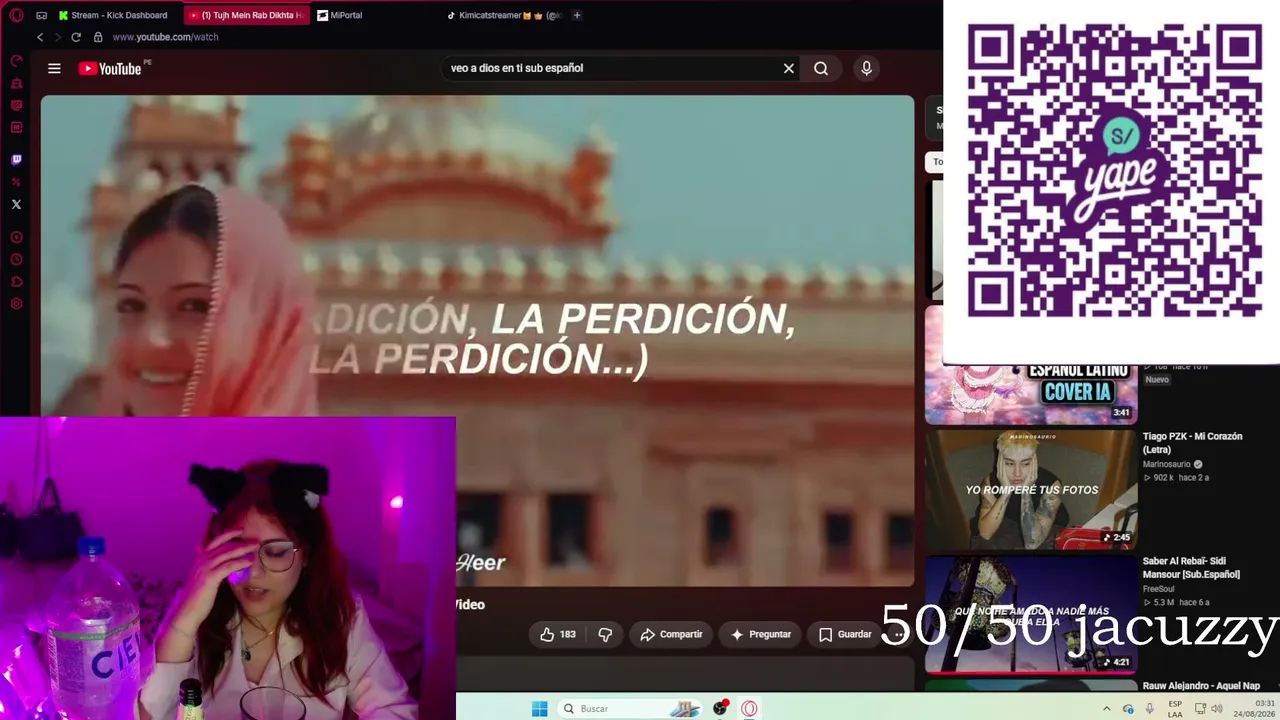View site security lock info
The image size is (1280, 720).
coord(98,37)
